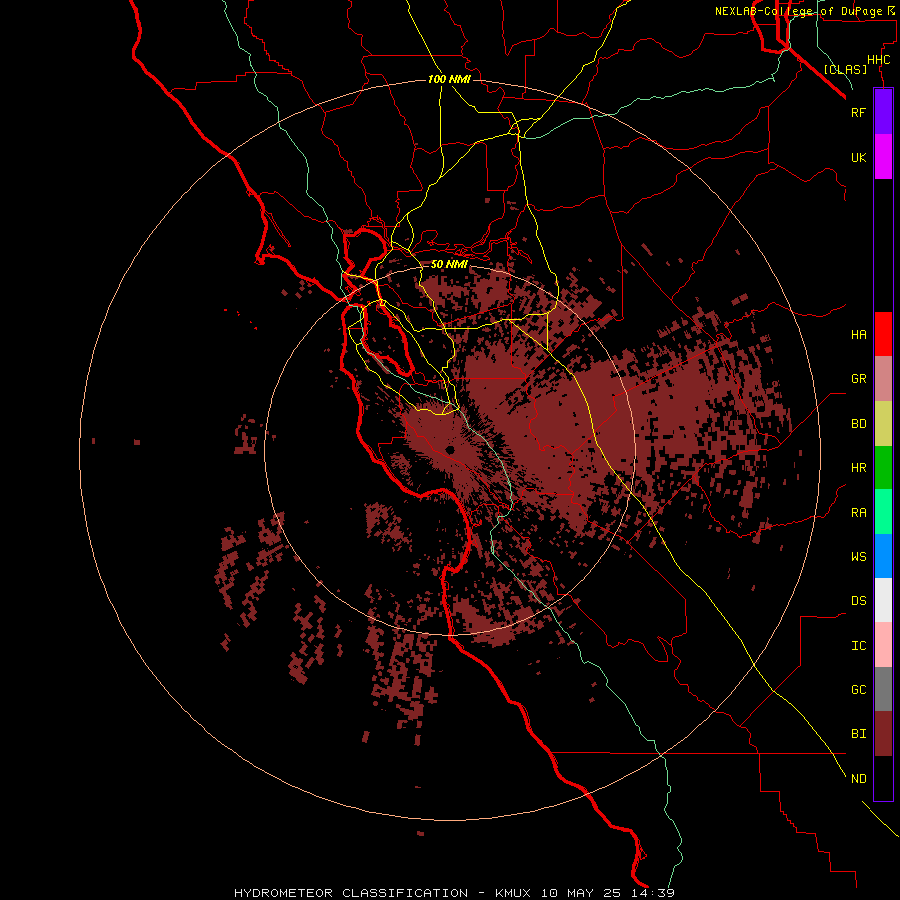Click the 'RA' legend label
The width and height of the screenshot is (900, 900).
[x=858, y=513]
